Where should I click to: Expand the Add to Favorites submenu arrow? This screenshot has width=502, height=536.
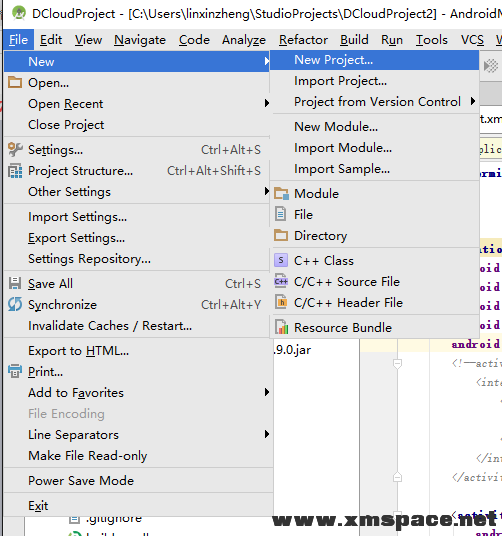(267, 392)
